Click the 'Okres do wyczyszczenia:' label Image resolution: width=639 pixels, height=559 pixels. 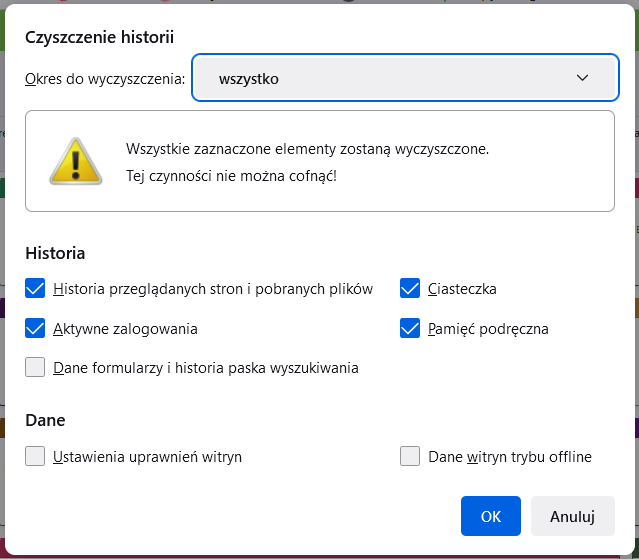pyautogui.click(x=105, y=78)
